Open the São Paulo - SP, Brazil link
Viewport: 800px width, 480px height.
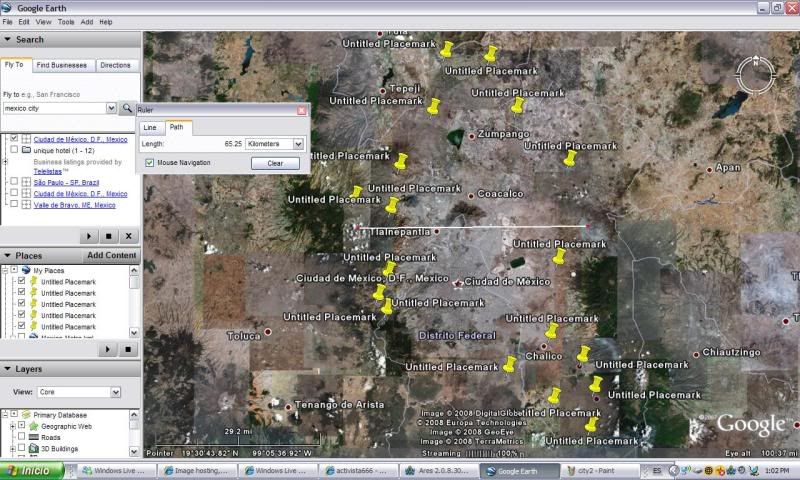pyautogui.click(x=63, y=183)
